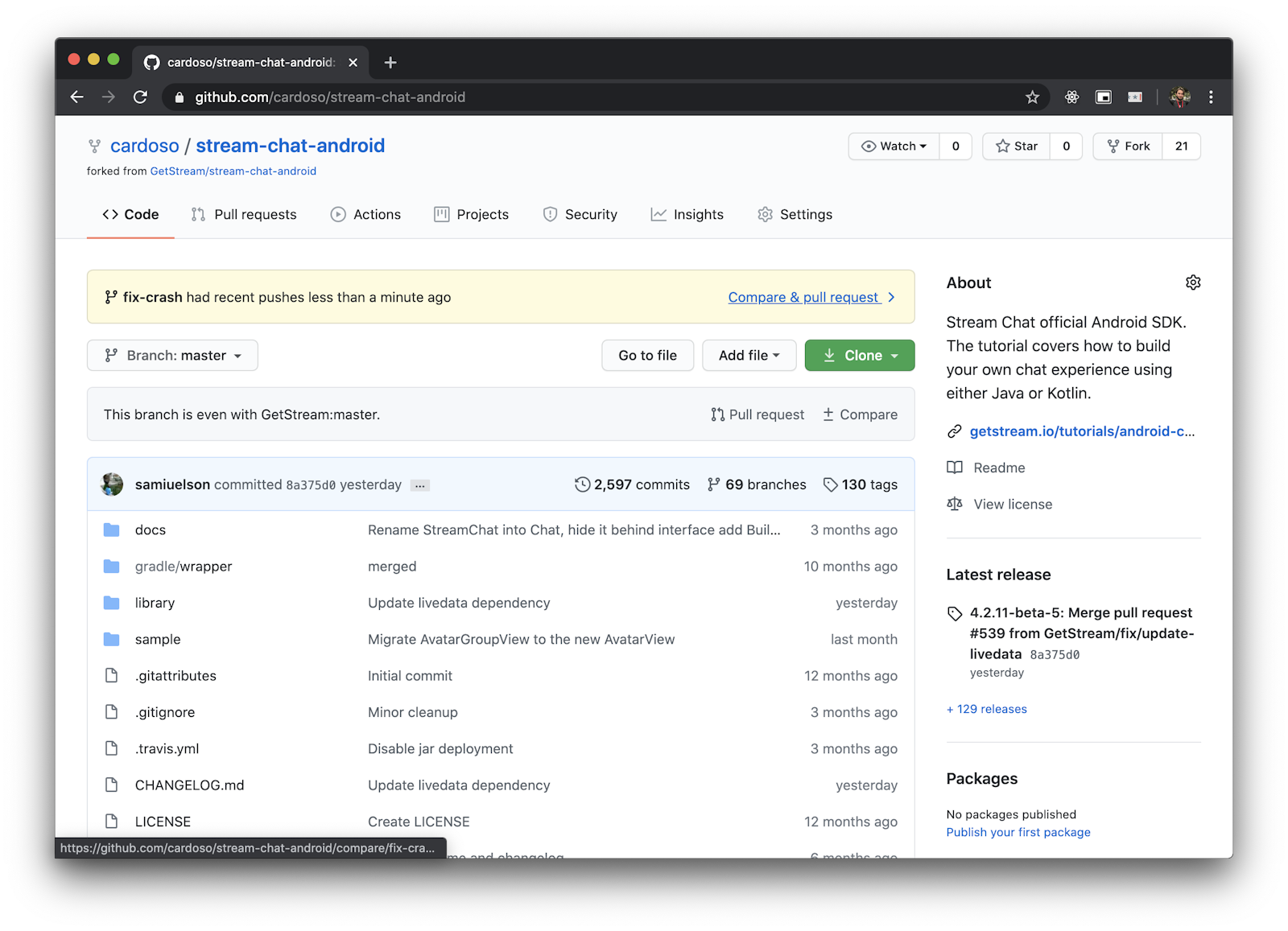Open the docs folder icon
Viewport: 1288px width, 931px height.
click(x=111, y=529)
